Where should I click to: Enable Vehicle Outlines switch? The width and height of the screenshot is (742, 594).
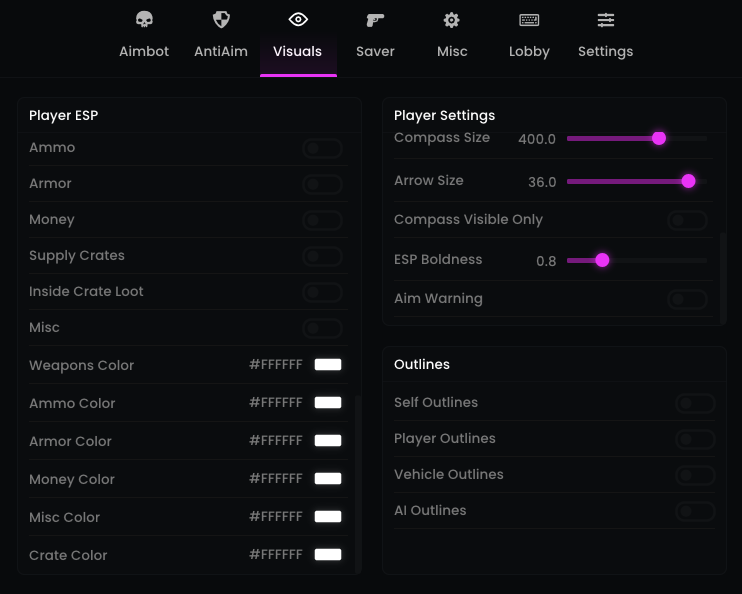[x=695, y=475]
